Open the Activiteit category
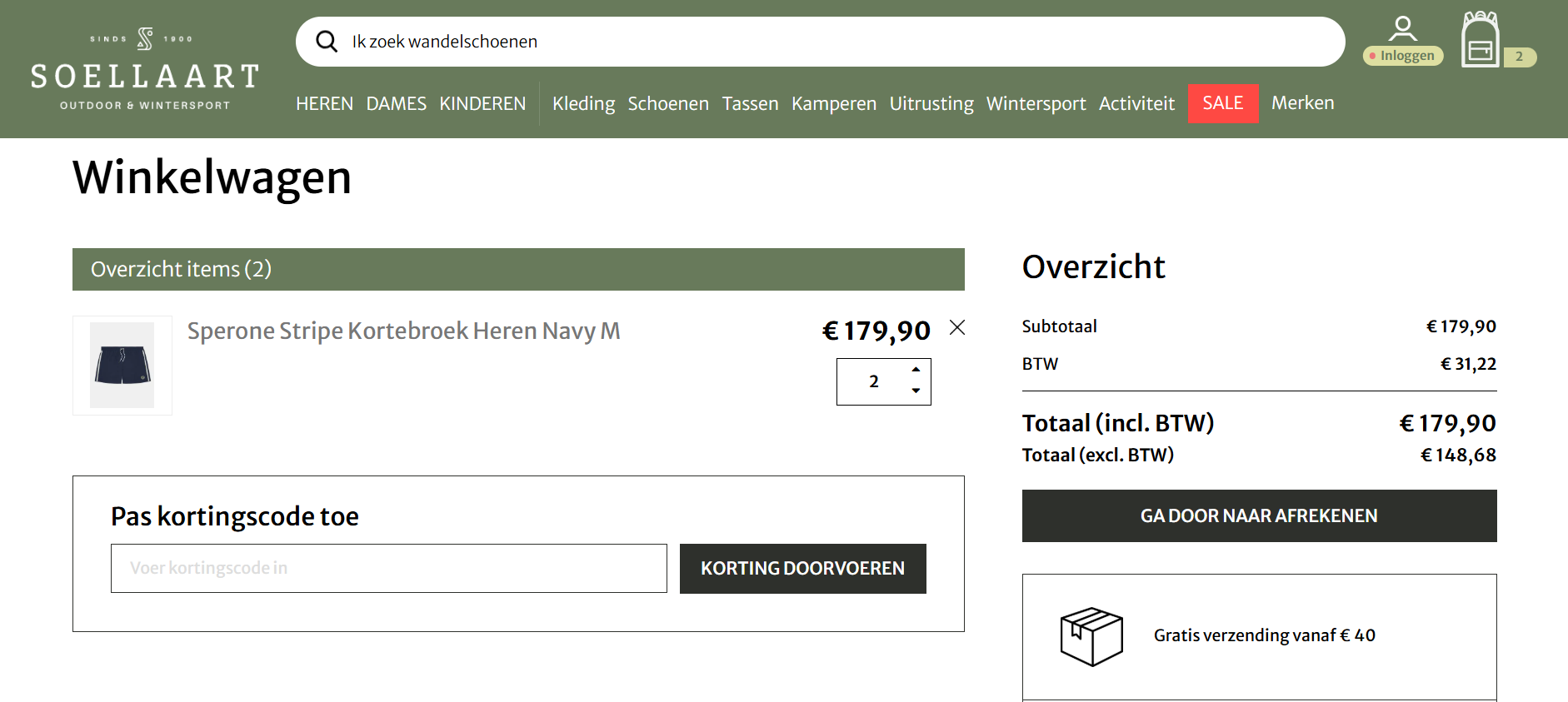The image size is (1568, 702). [x=1136, y=103]
